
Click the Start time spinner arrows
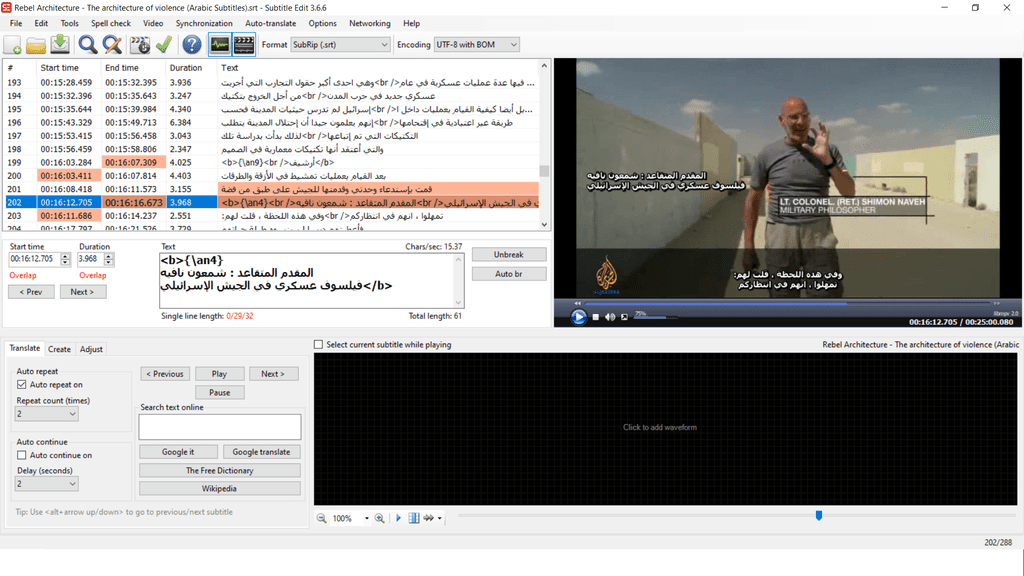coord(65,259)
